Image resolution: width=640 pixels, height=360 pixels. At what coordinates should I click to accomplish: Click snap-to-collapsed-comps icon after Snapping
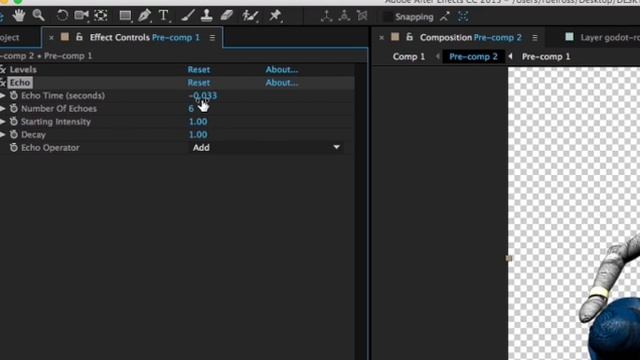point(463,17)
